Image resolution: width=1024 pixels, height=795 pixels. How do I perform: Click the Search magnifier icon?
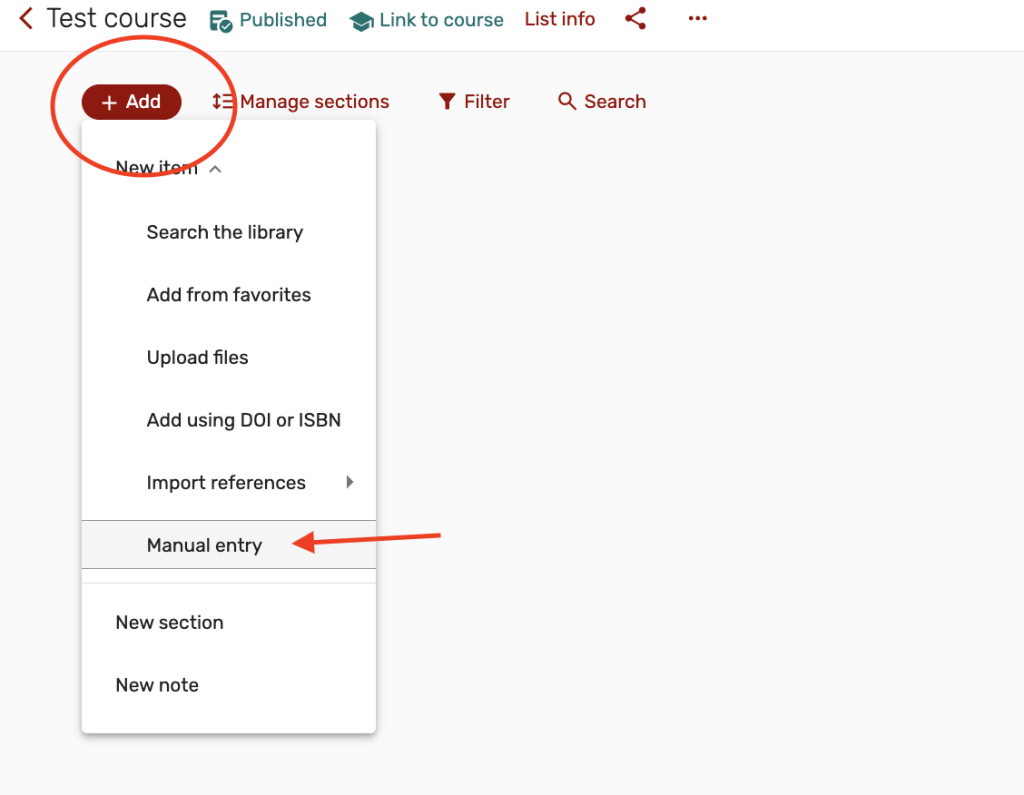[567, 102]
